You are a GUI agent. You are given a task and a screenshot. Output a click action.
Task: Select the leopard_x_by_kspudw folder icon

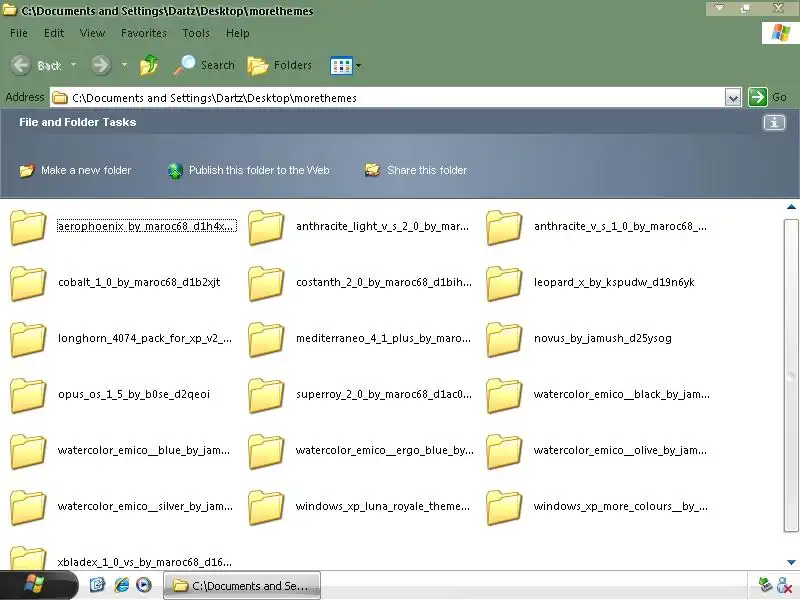[x=504, y=284]
